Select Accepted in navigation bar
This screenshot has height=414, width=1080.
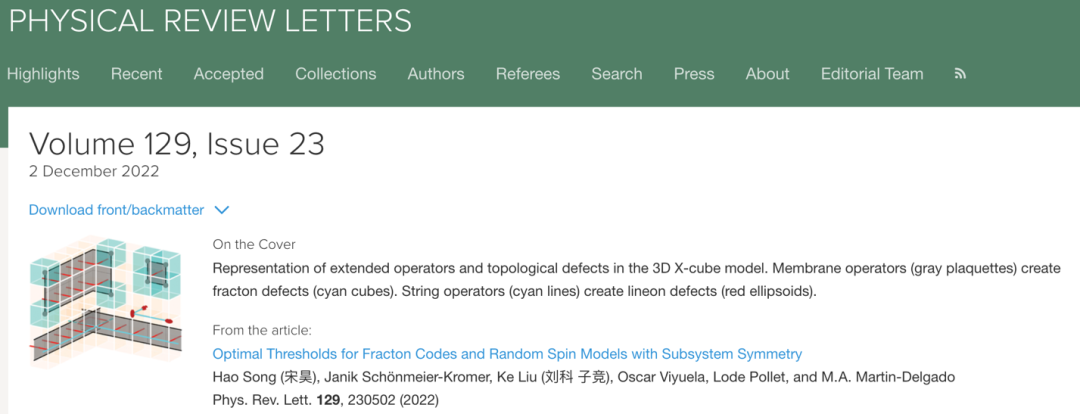[229, 74]
